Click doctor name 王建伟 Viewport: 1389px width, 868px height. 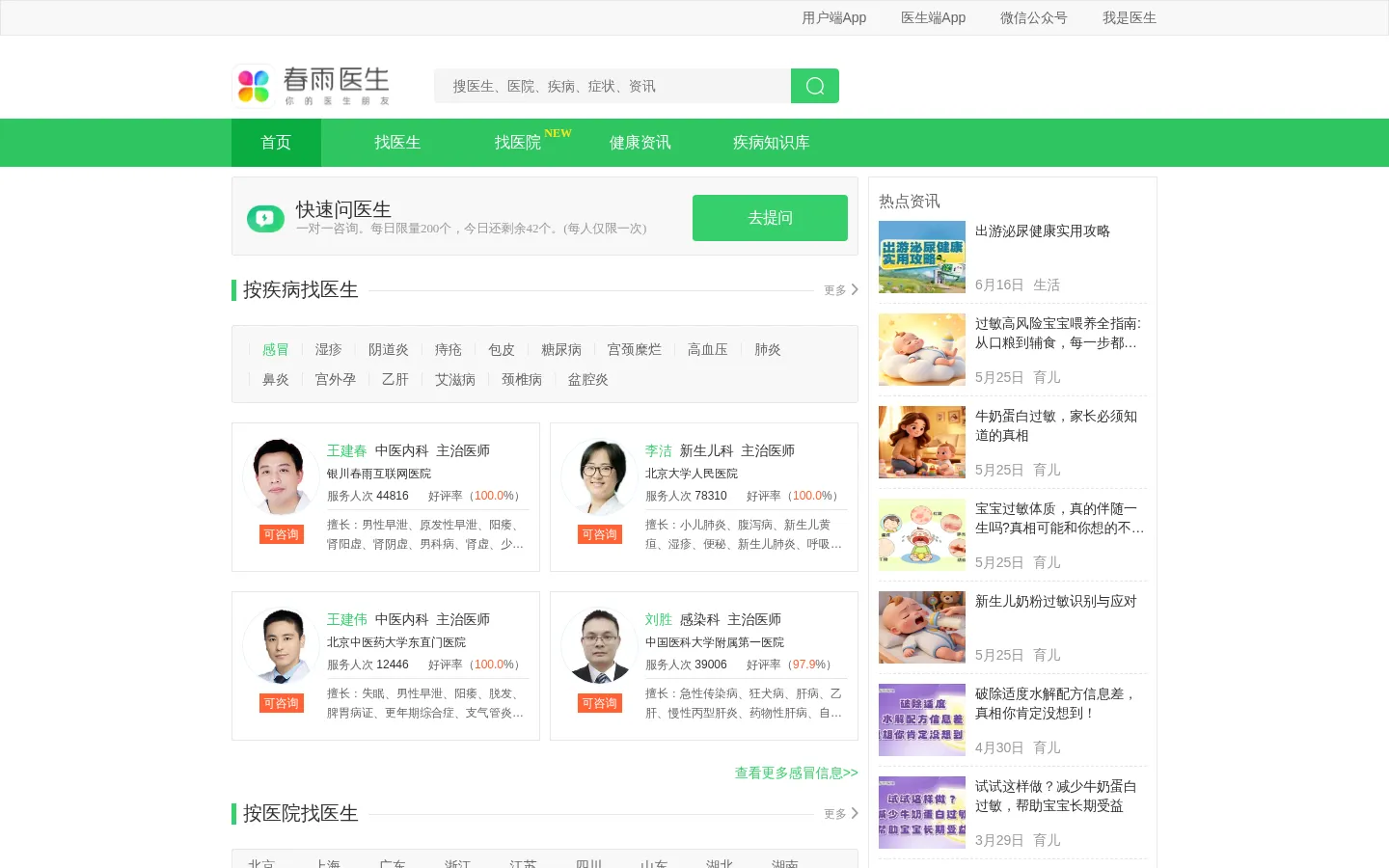click(347, 619)
